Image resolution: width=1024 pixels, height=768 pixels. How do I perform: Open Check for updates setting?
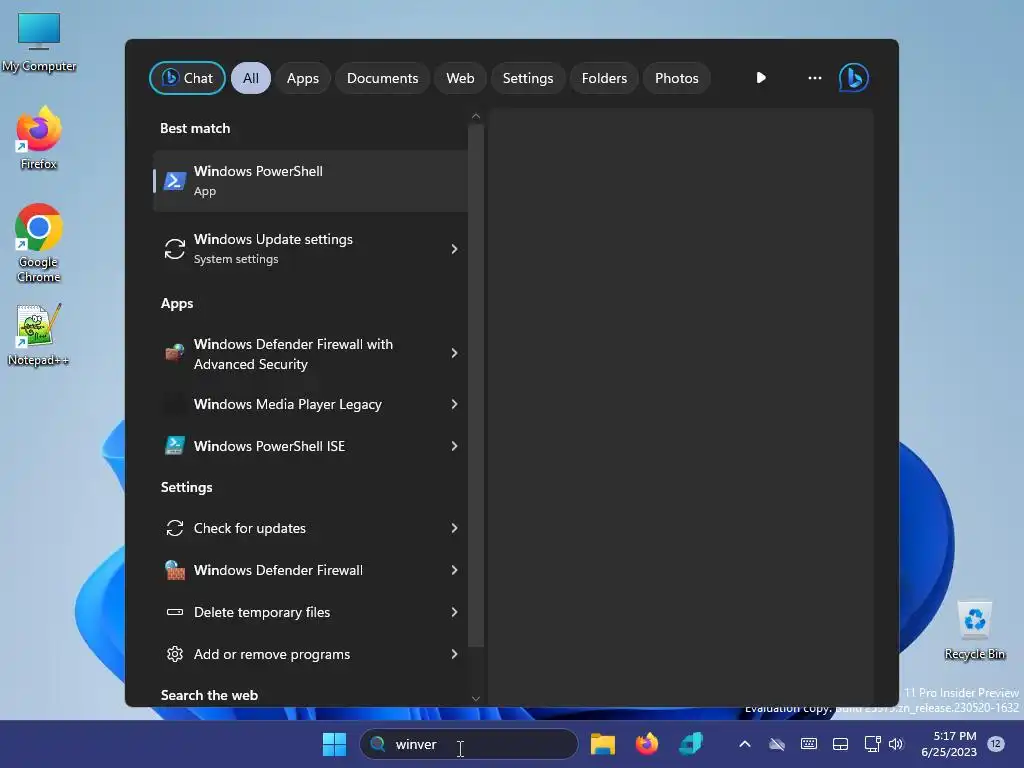coord(310,528)
